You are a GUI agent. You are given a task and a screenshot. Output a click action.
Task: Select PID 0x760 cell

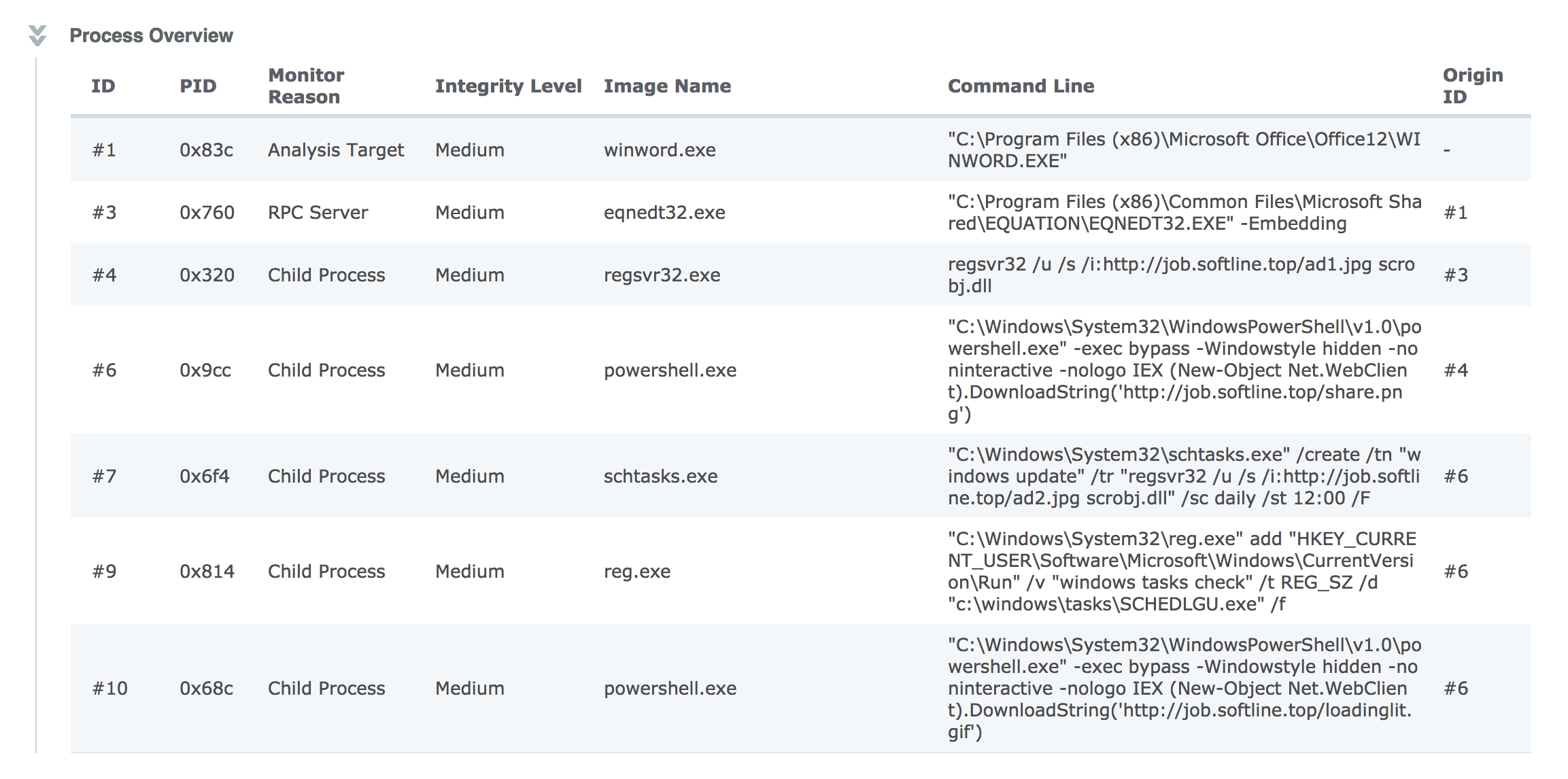(x=207, y=212)
